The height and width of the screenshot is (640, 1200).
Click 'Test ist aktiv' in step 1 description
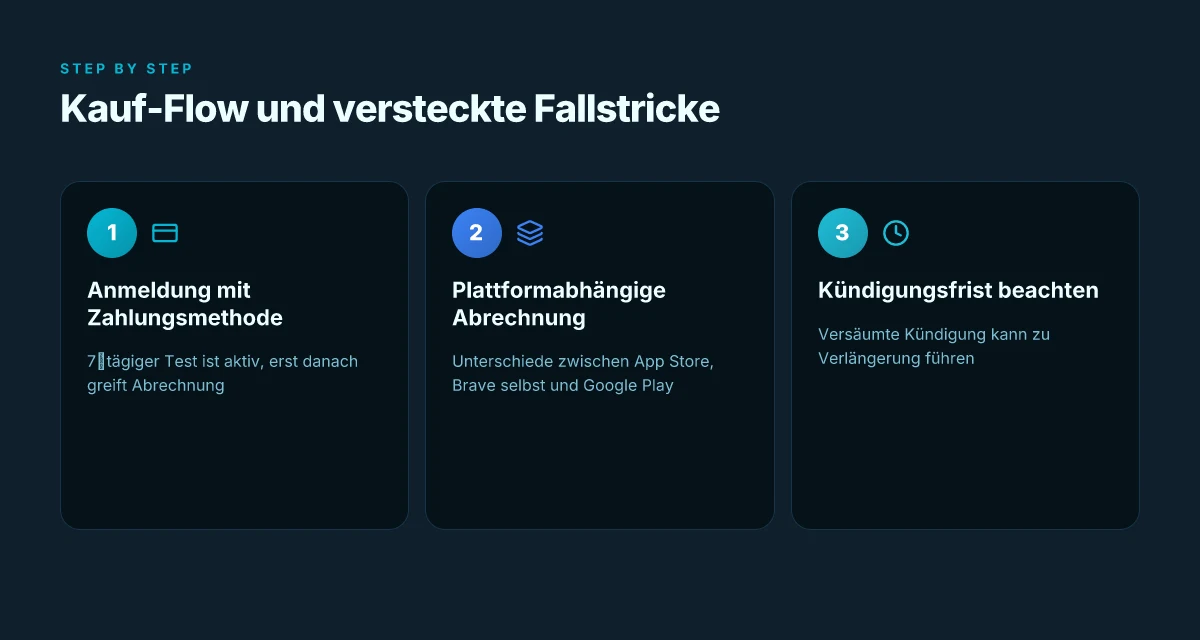click(217, 361)
